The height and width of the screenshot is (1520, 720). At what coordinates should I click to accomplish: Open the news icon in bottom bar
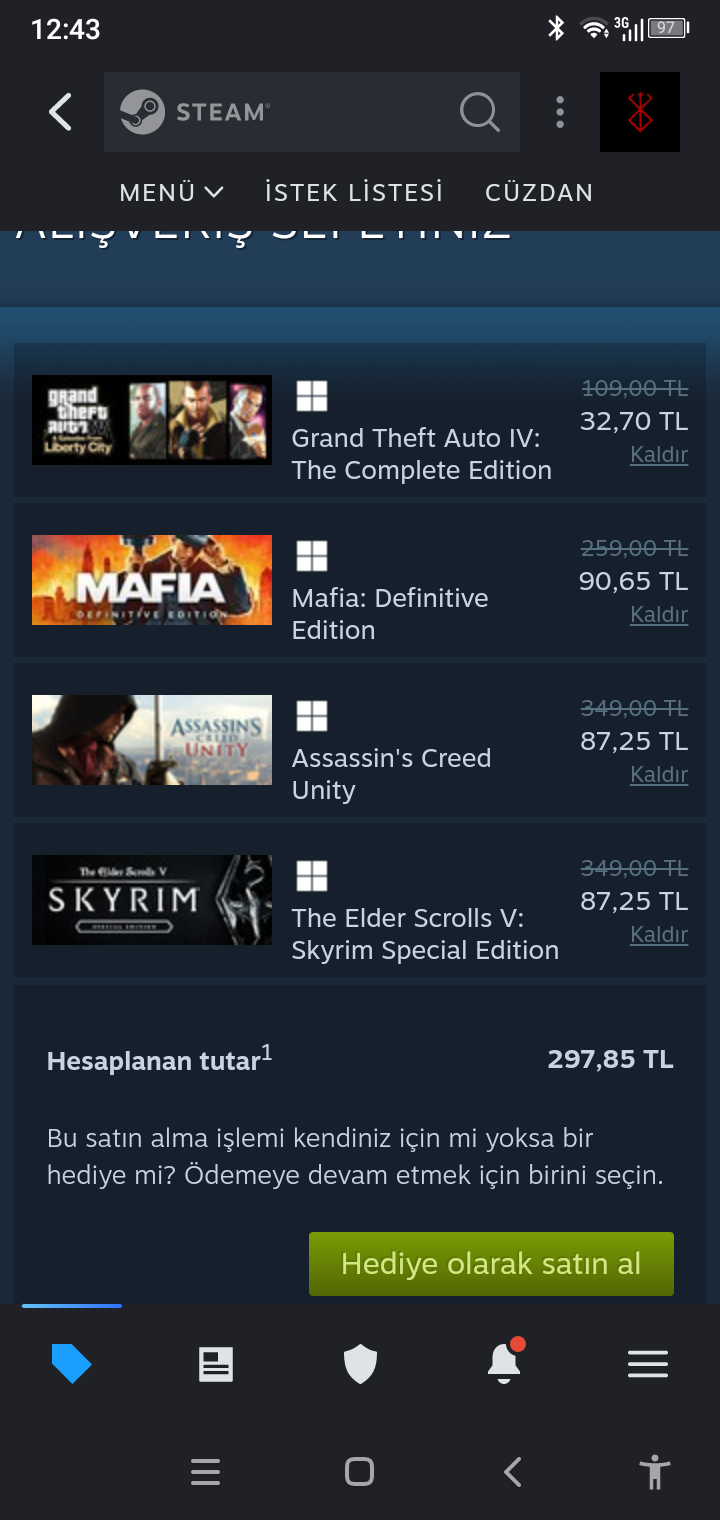(x=216, y=1364)
